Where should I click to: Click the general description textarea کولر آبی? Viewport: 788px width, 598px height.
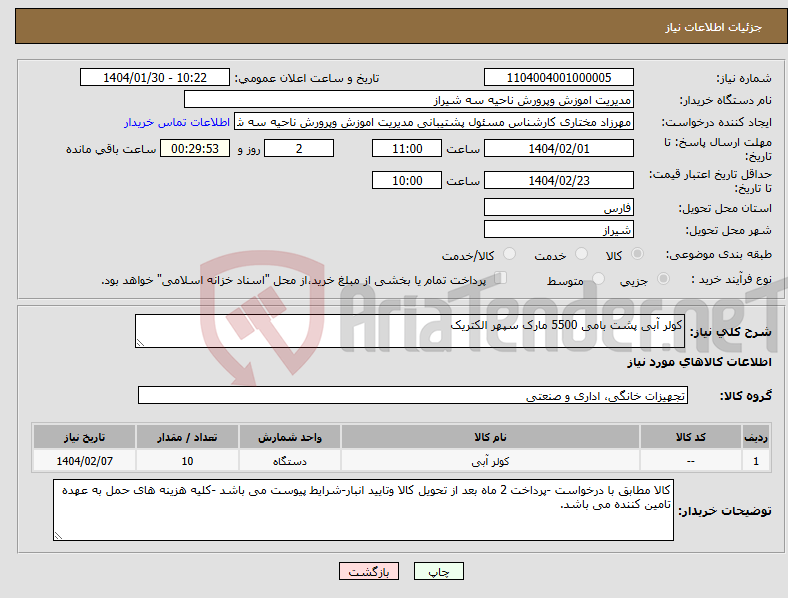click(x=410, y=331)
